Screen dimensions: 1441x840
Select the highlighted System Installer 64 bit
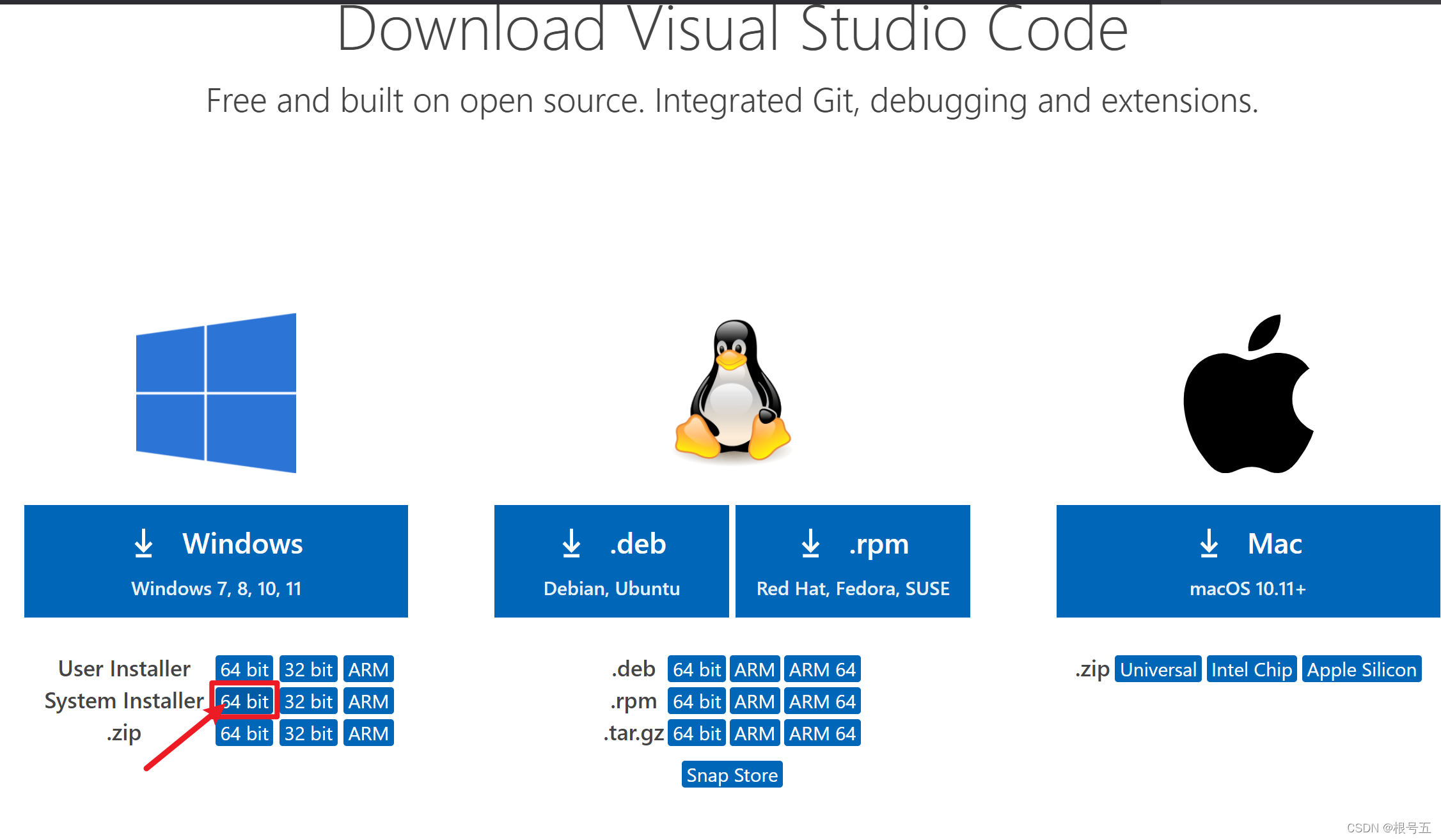(x=244, y=701)
